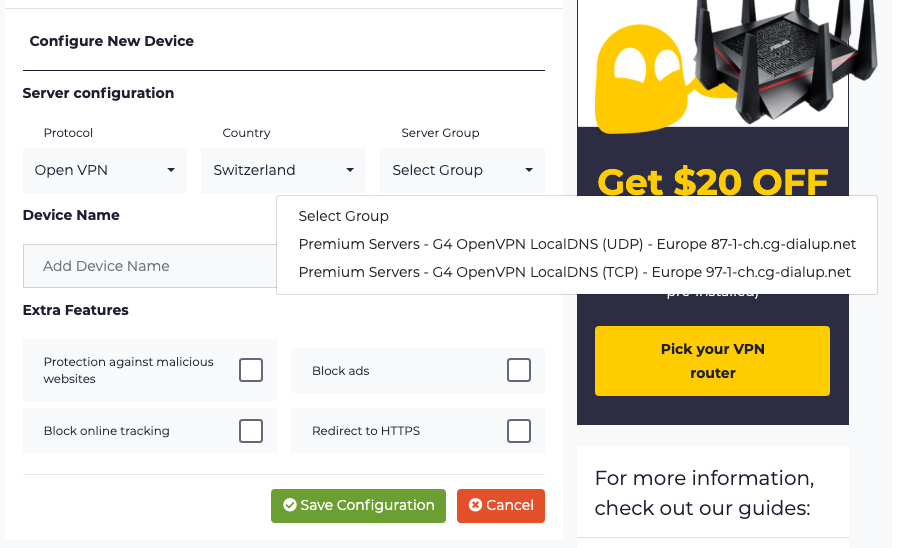Open the Select Group server dropdown
Image resolution: width=898 pixels, height=548 pixels.
[x=462, y=170]
